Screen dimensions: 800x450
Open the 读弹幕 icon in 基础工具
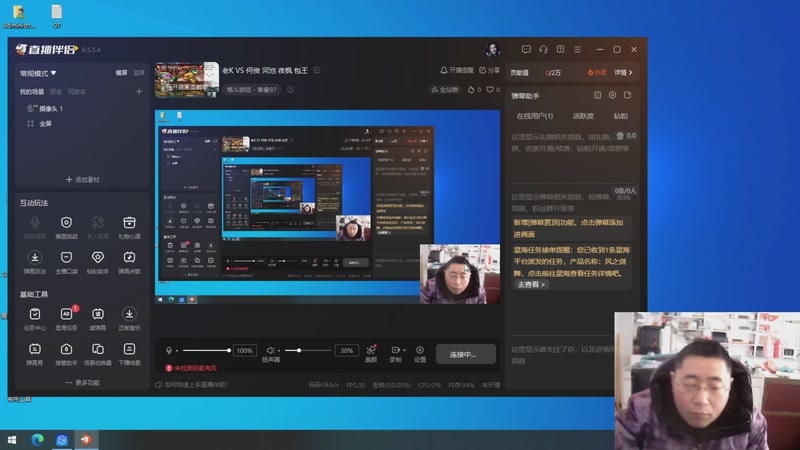[x=97, y=314]
